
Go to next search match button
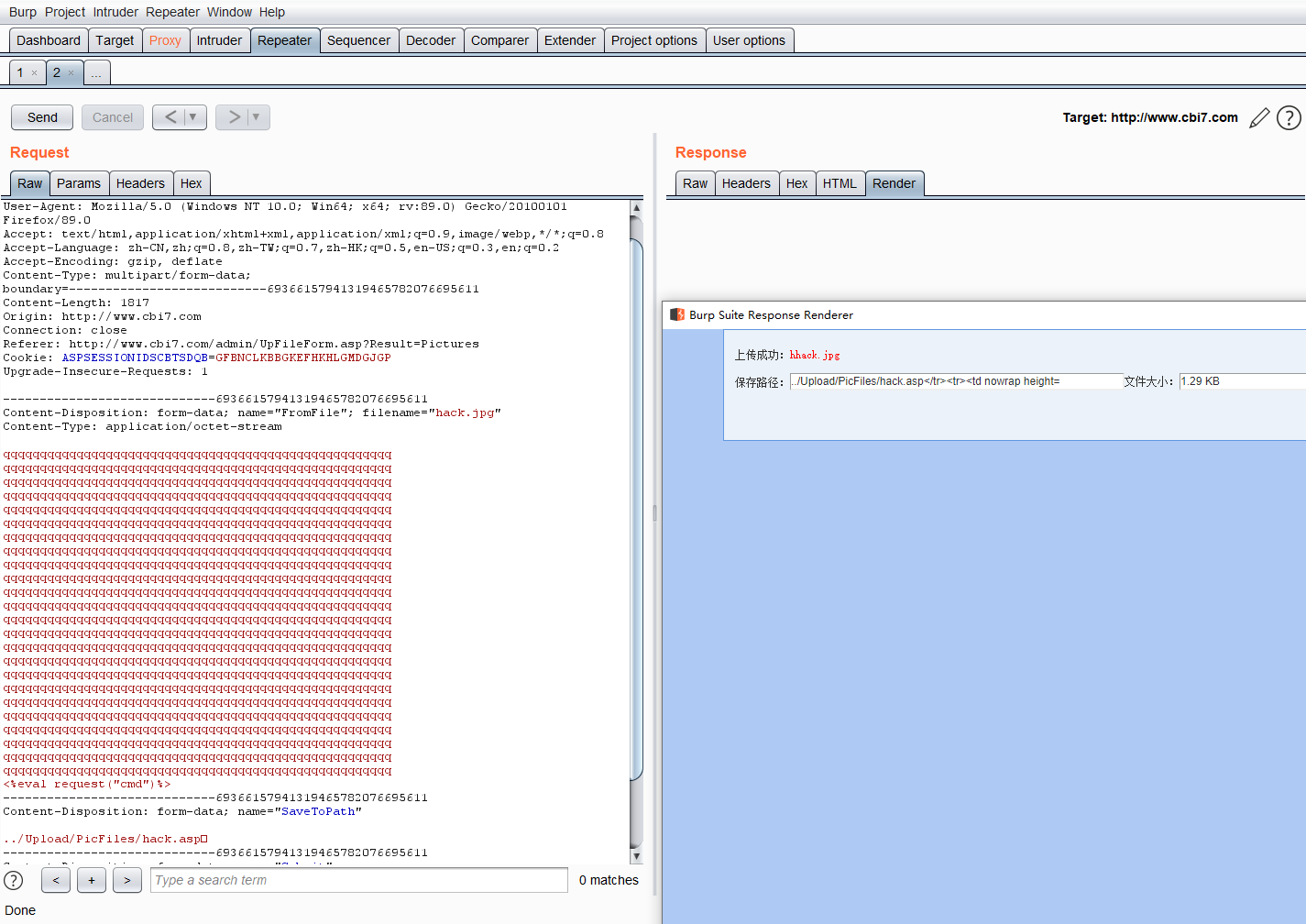pos(127,880)
